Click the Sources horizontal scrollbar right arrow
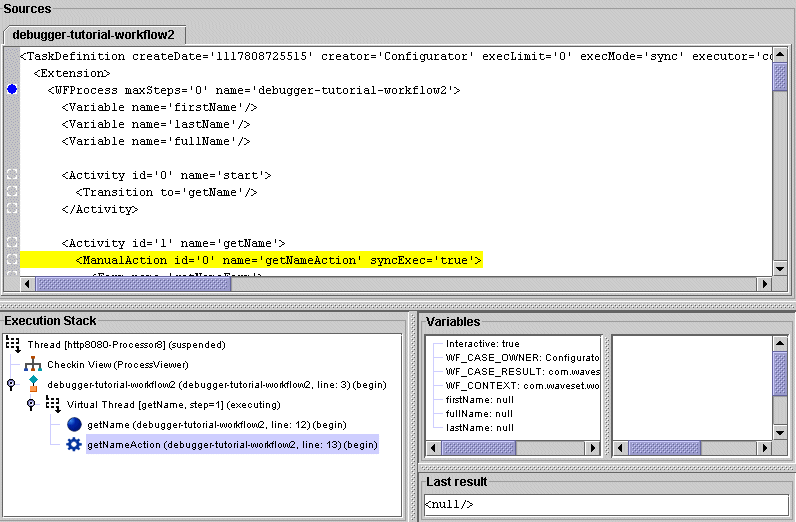The width and height of the screenshot is (796, 522). pos(764,284)
